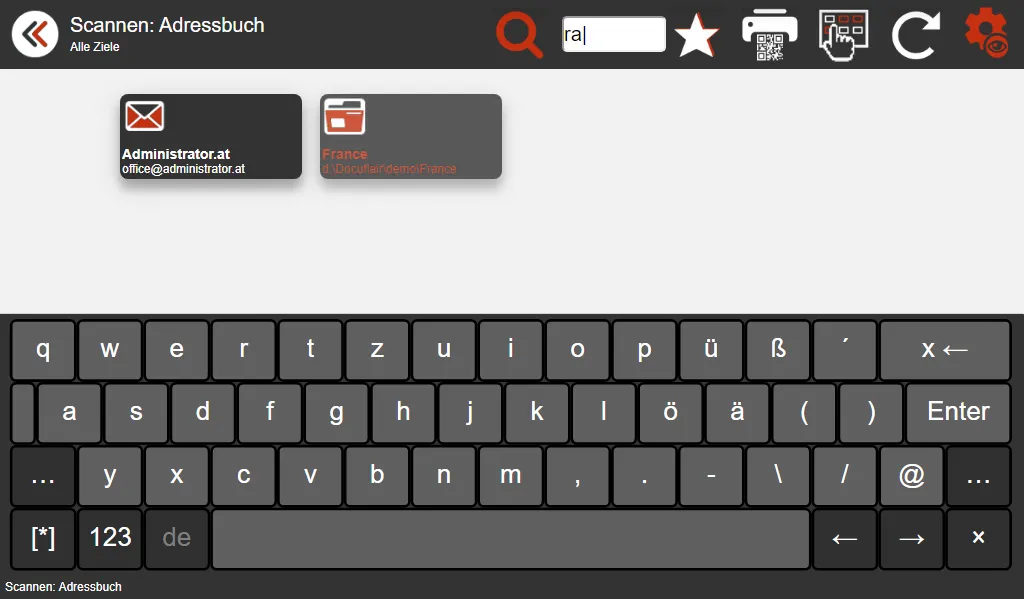
Task: Tap the backspace key on the keyboard
Action: pos(945,349)
